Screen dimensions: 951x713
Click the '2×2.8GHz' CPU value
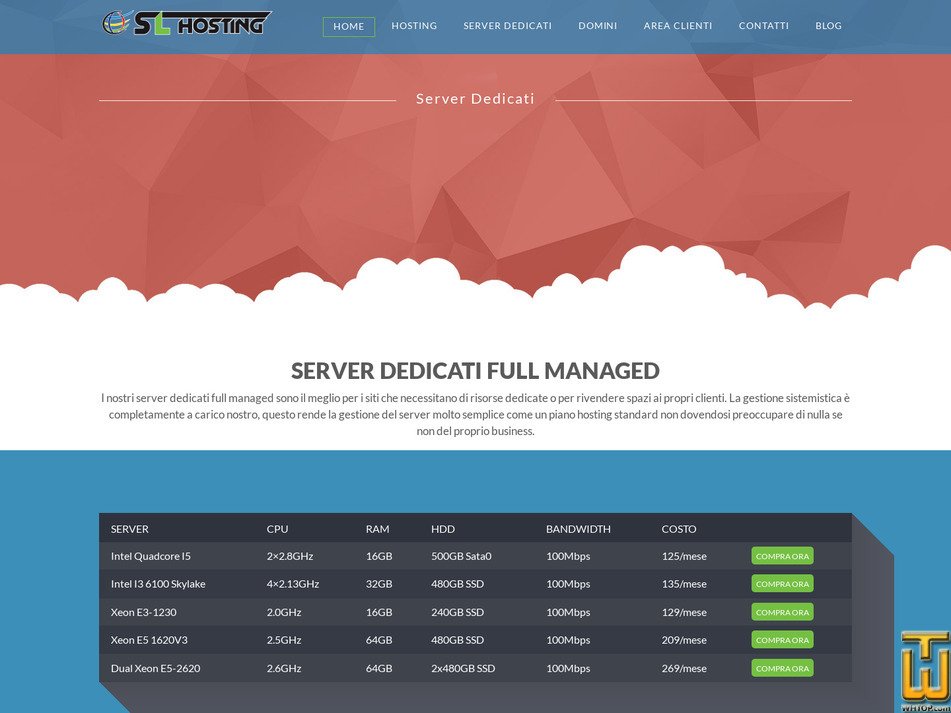pos(290,556)
